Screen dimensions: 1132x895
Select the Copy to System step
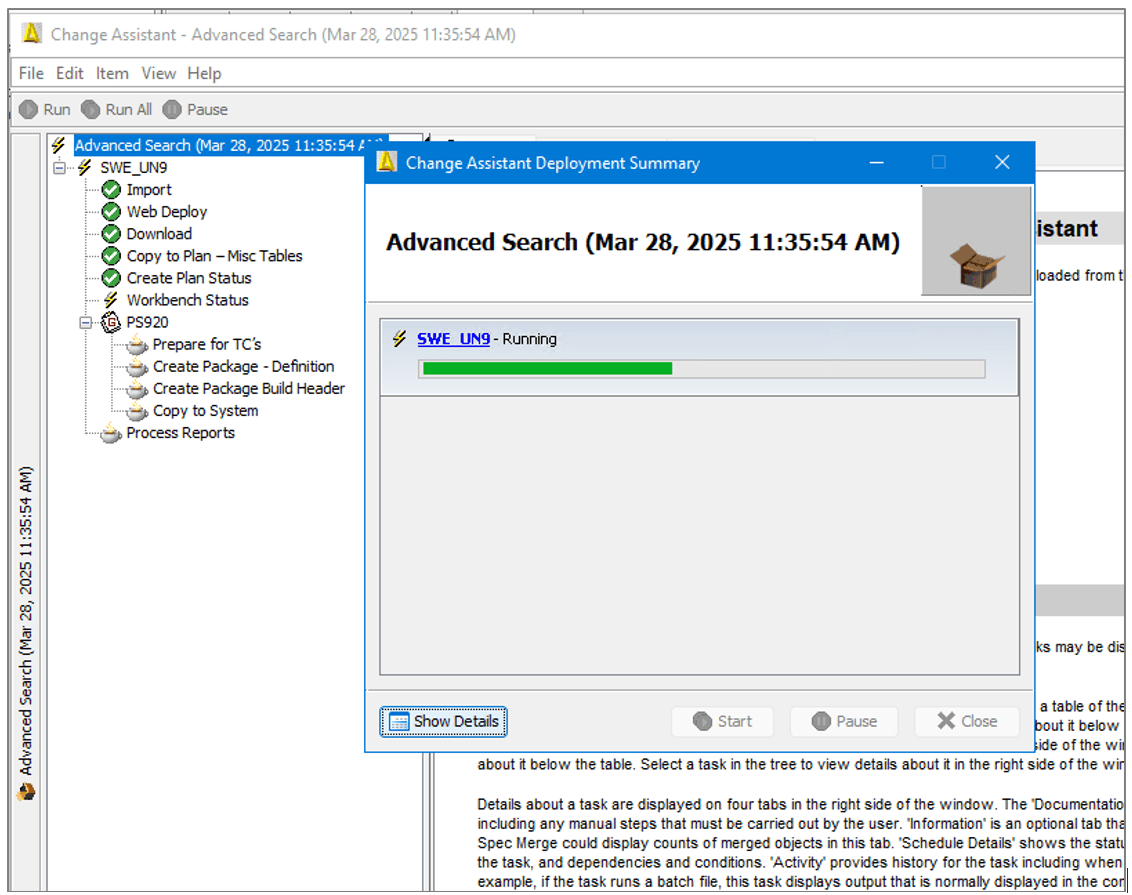(205, 411)
